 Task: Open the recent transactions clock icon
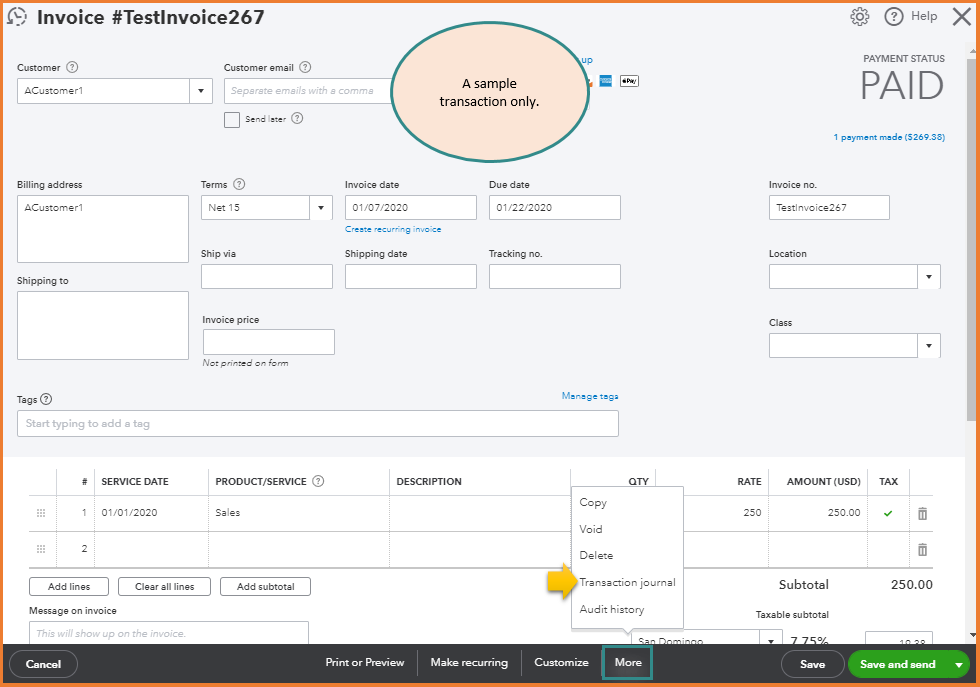click(x=17, y=17)
